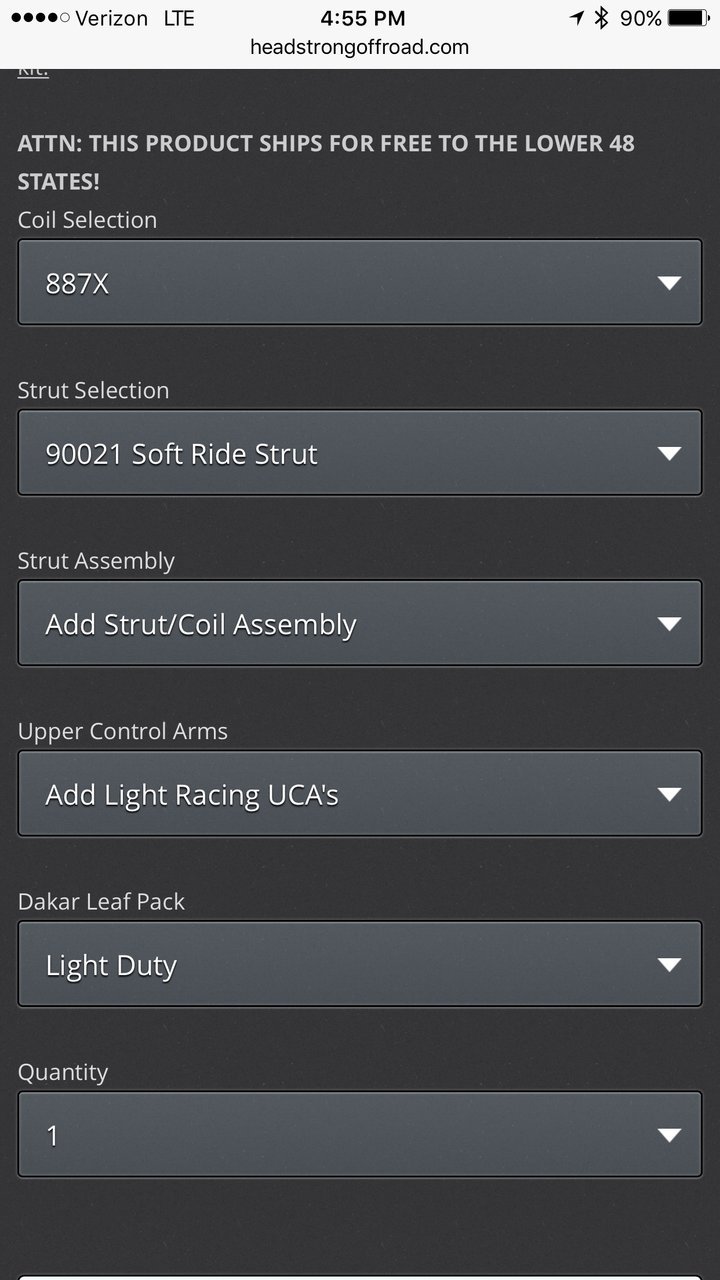
Task: Open the Upper Control Arms dropdown
Action: (360, 794)
